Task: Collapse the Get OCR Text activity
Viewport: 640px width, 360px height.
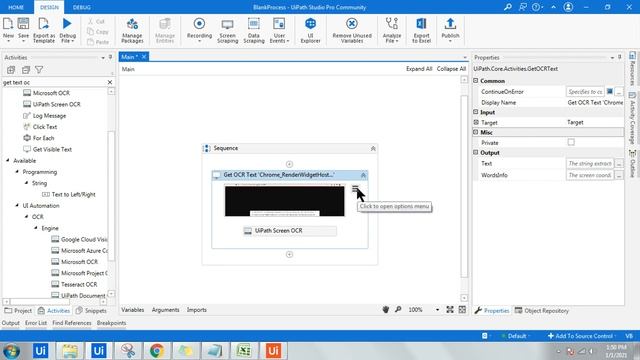Action: [363, 175]
